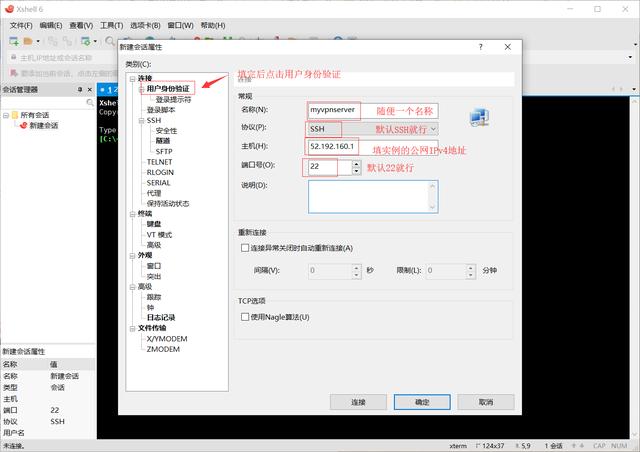Select 新建会话 in the session manager tree
Viewport: 640px width, 452px height.
[x=44, y=125]
